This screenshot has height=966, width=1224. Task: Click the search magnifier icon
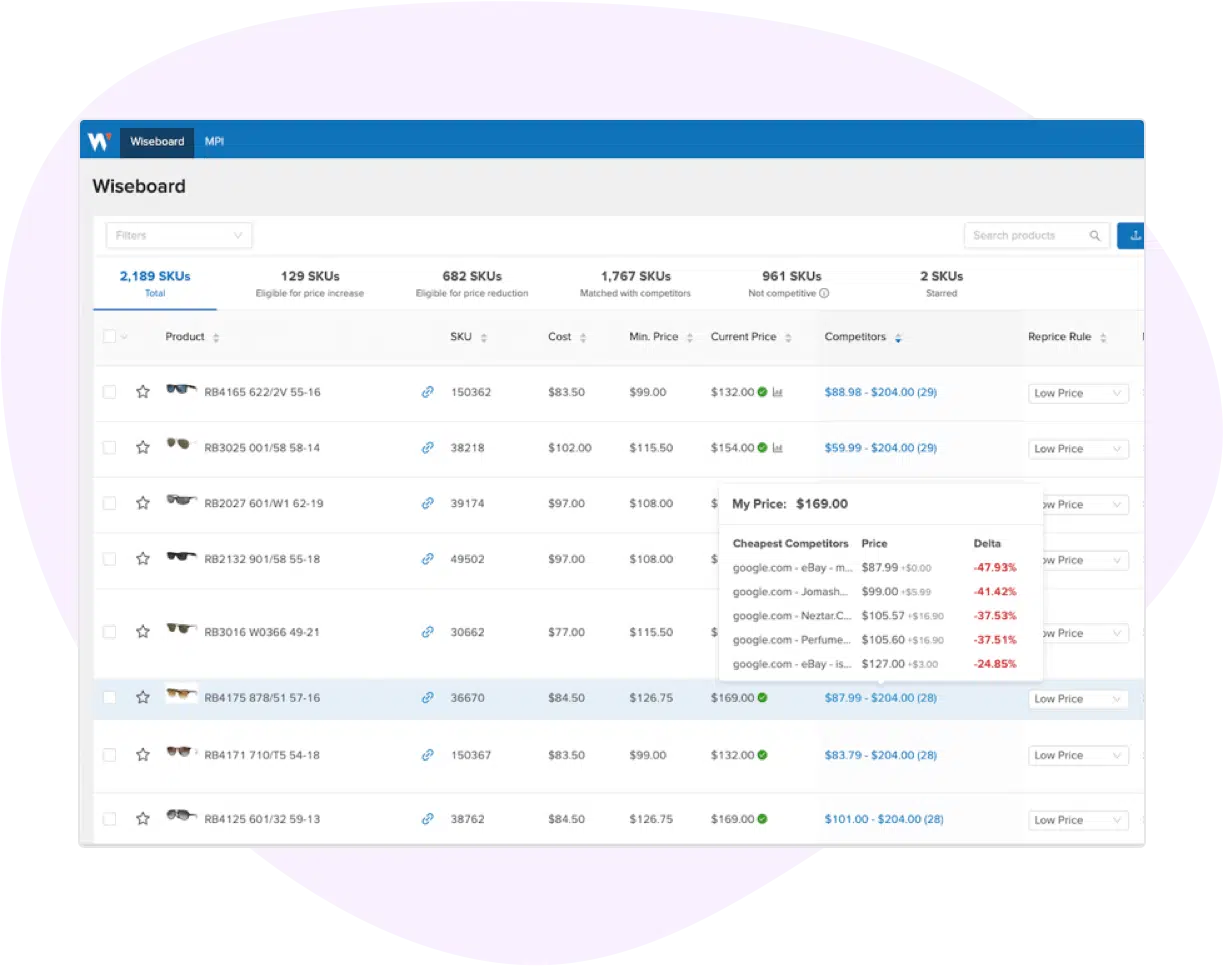coord(1095,236)
